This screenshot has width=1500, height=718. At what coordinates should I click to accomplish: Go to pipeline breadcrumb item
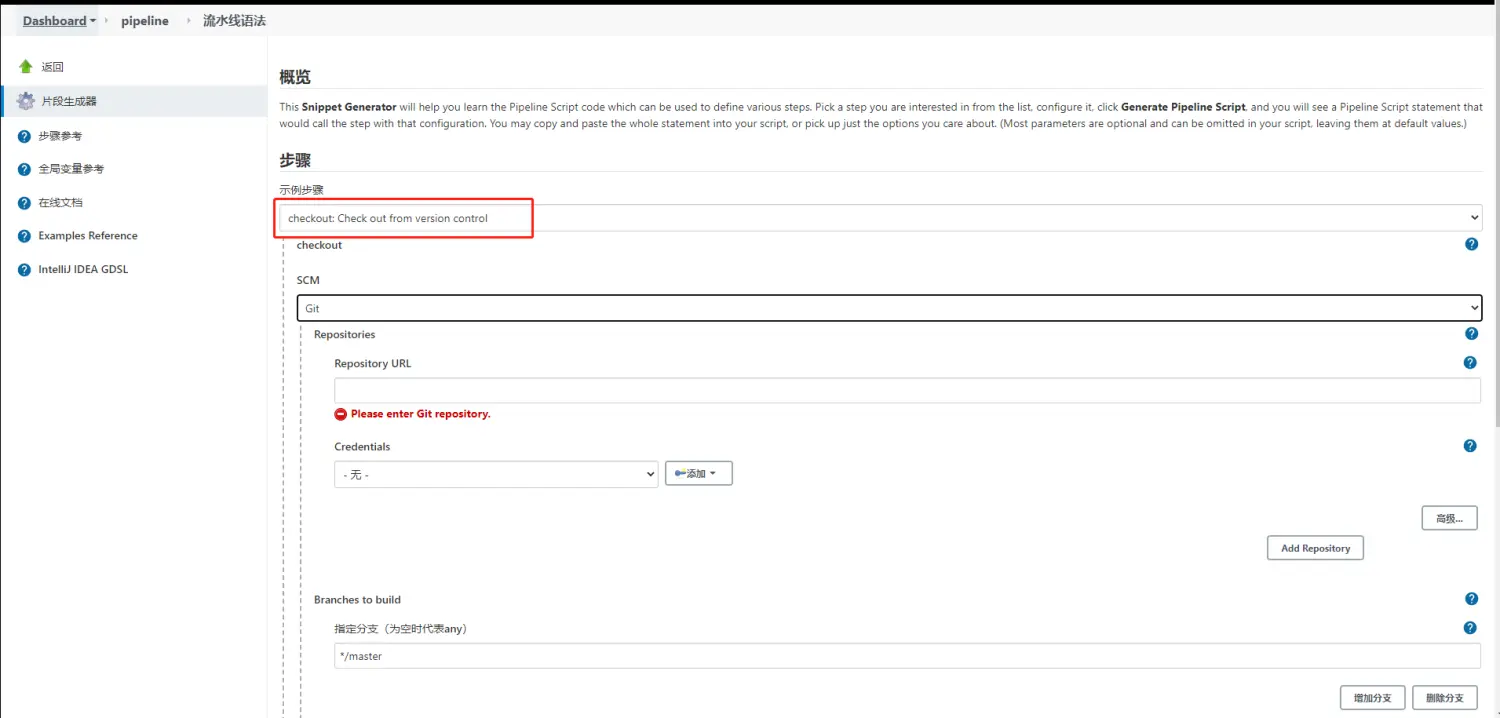[145, 21]
